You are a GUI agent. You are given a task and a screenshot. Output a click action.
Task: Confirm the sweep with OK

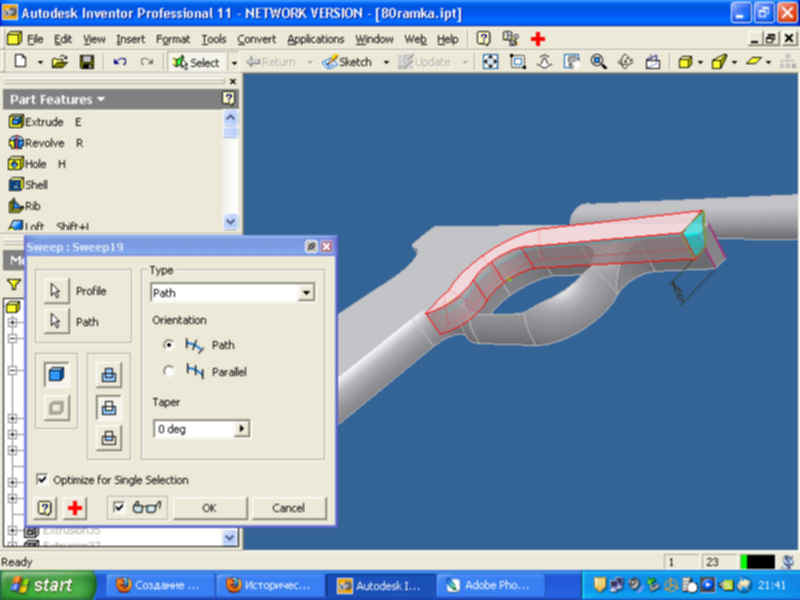(209, 508)
